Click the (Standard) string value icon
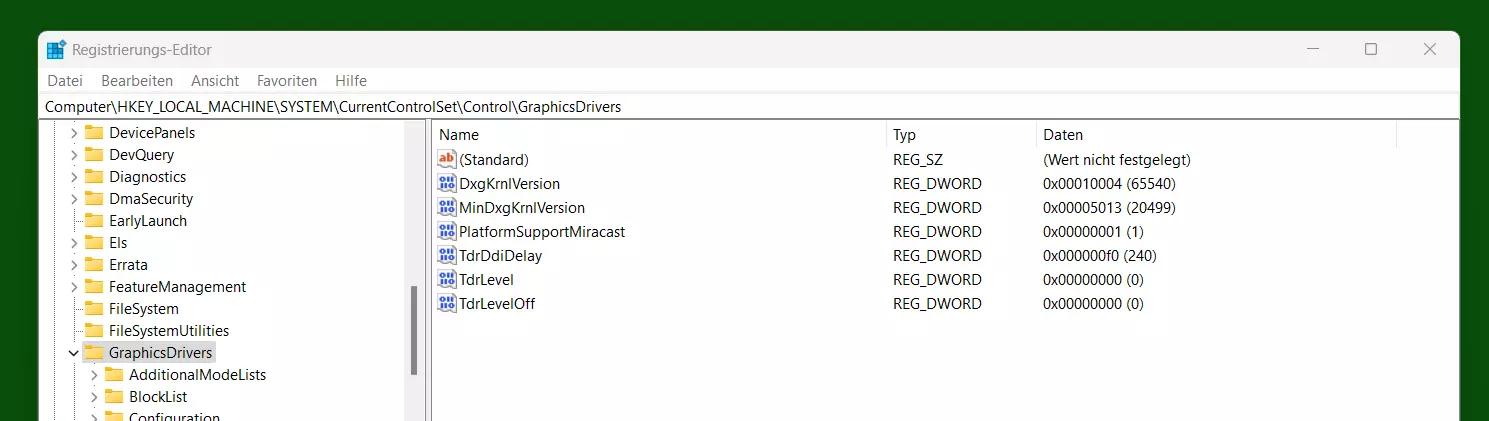 (447, 160)
